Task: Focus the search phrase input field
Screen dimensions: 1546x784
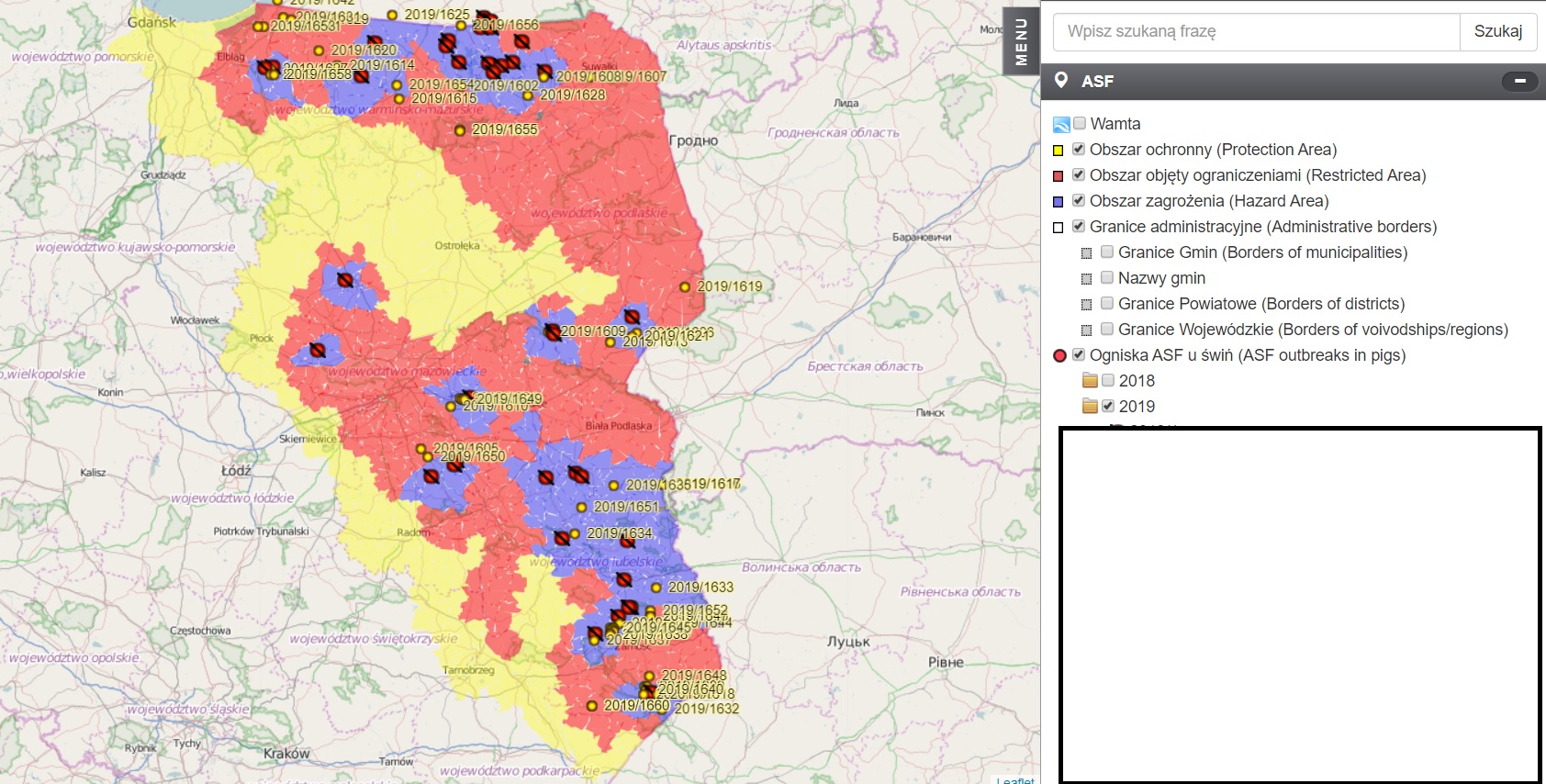Action: 1255,31
